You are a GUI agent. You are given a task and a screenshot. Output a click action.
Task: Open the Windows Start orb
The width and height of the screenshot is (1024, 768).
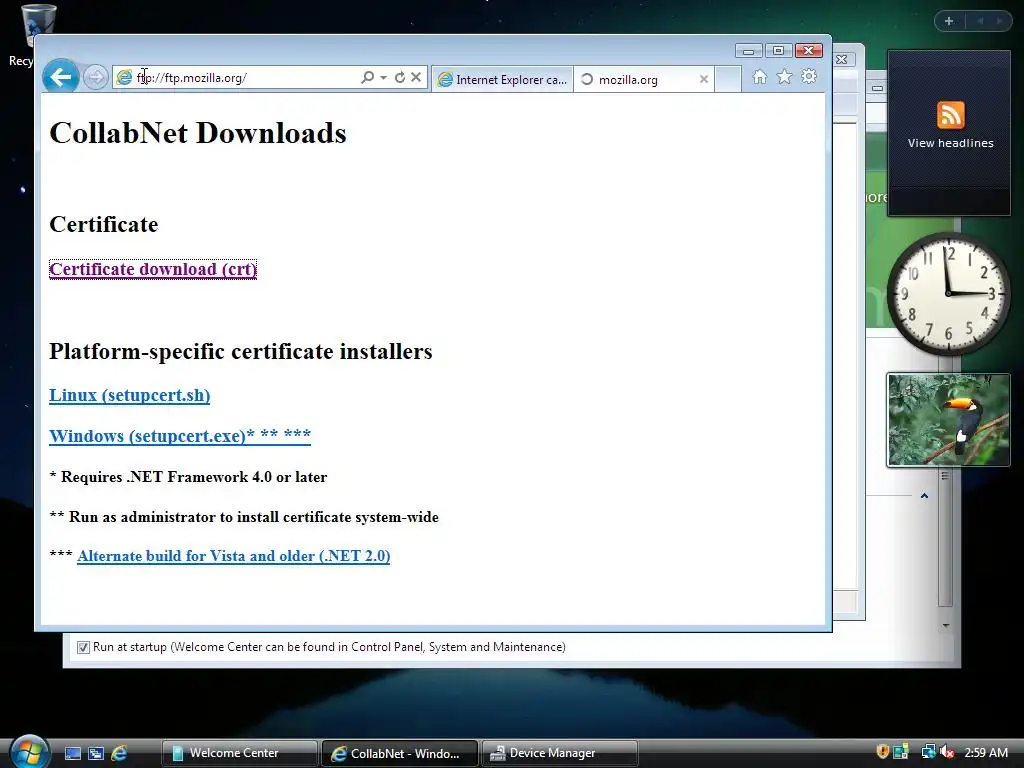[29, 751]
